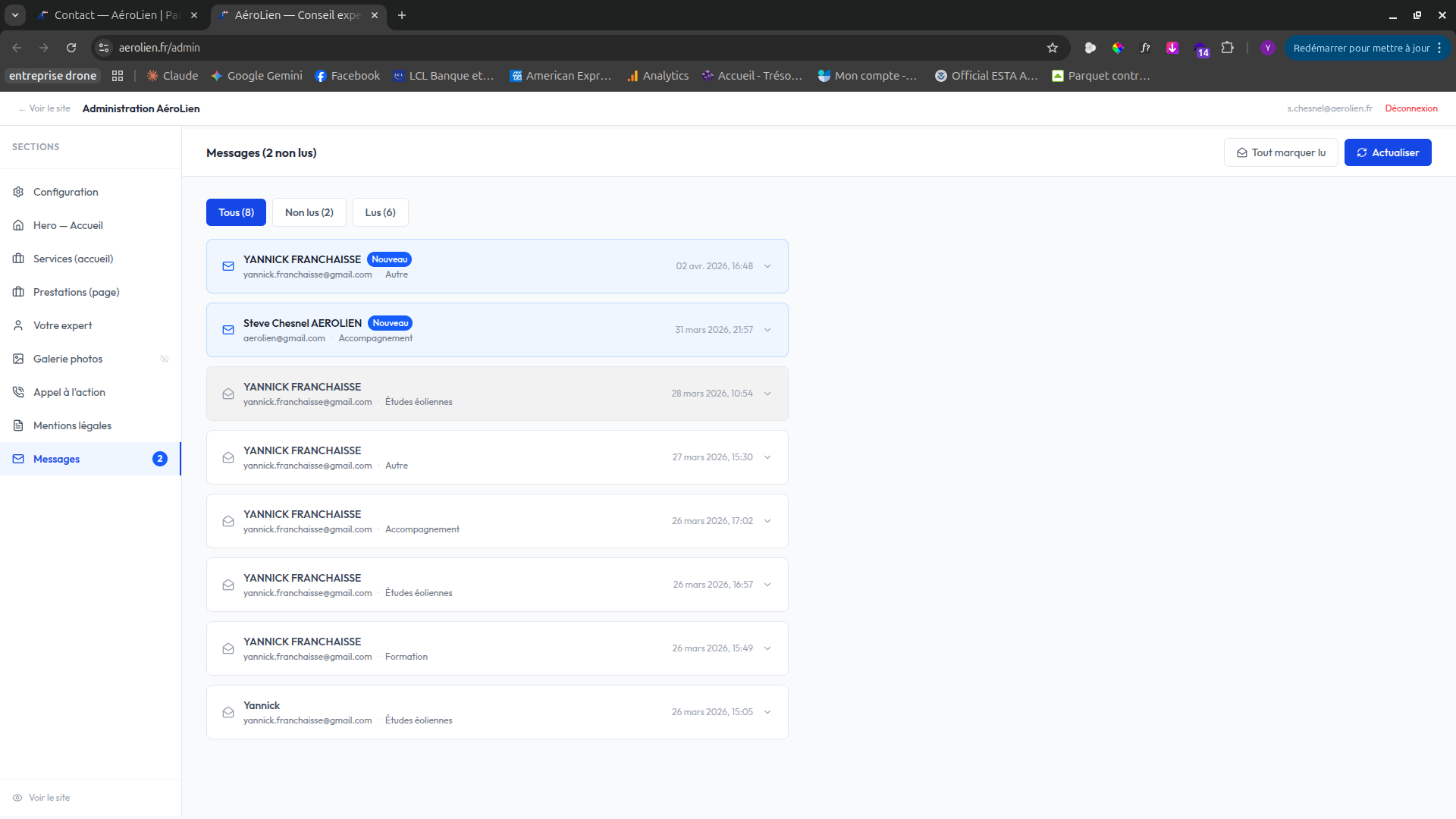Select the Votre expert person icon

click(18, 325)
